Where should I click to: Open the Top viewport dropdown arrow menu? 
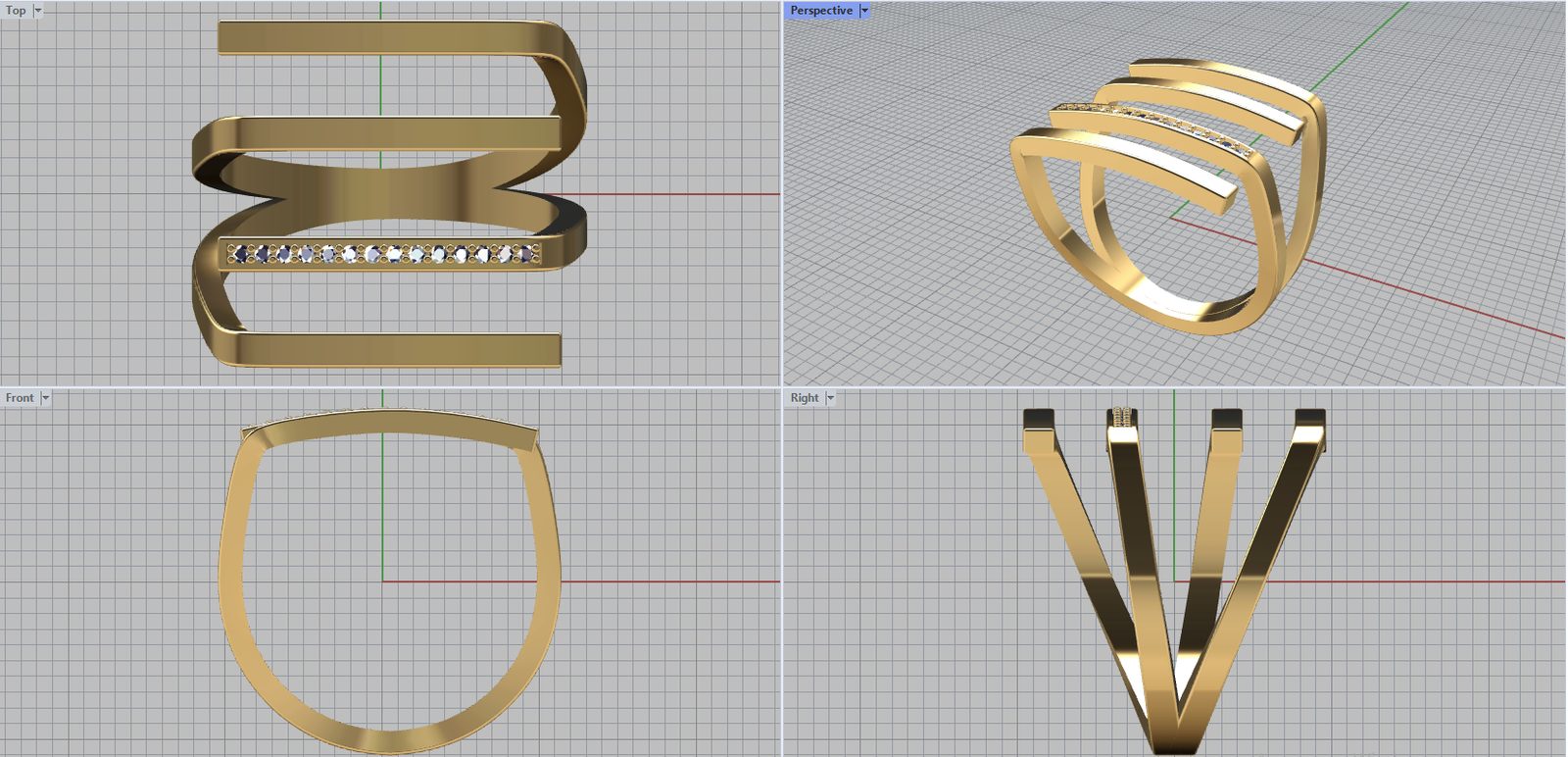38,11
